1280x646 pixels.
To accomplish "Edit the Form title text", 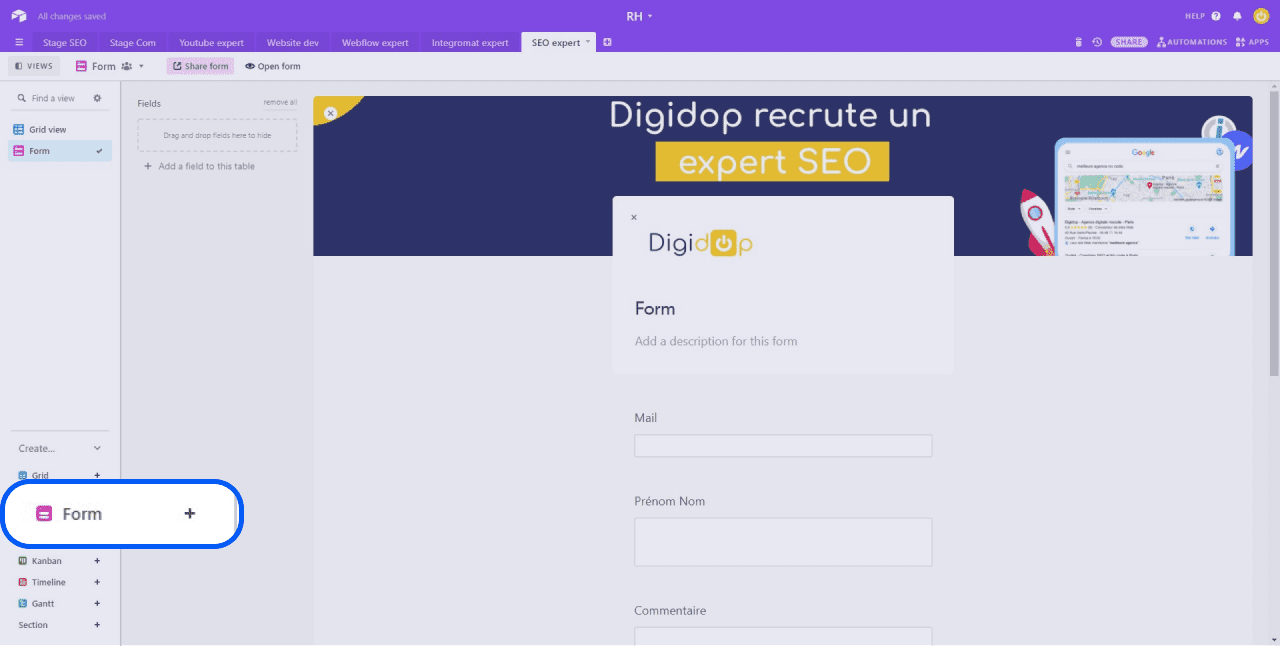I will point(655,309).
